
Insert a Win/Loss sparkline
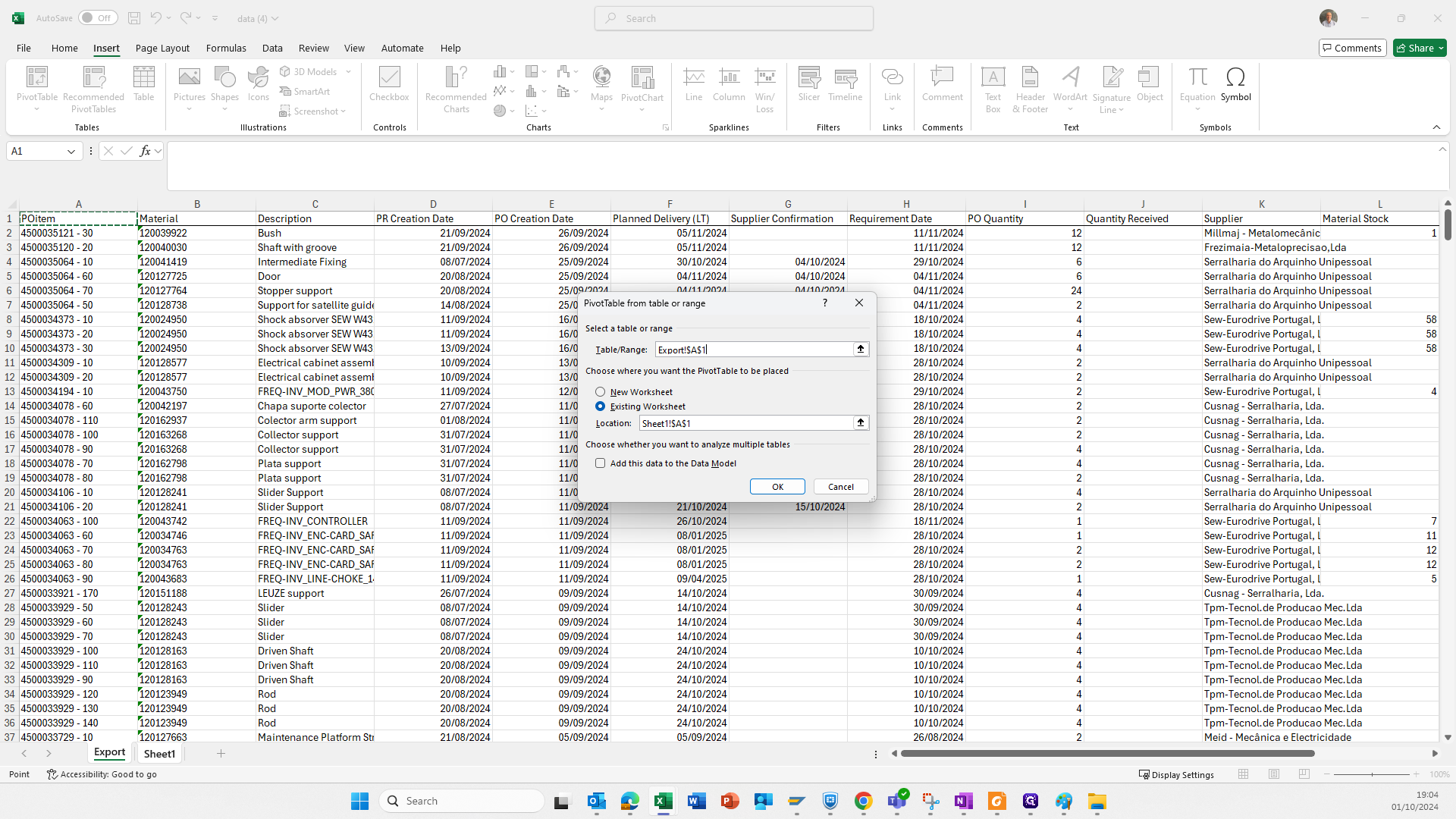pyautogui.click(x=764, y=89)
